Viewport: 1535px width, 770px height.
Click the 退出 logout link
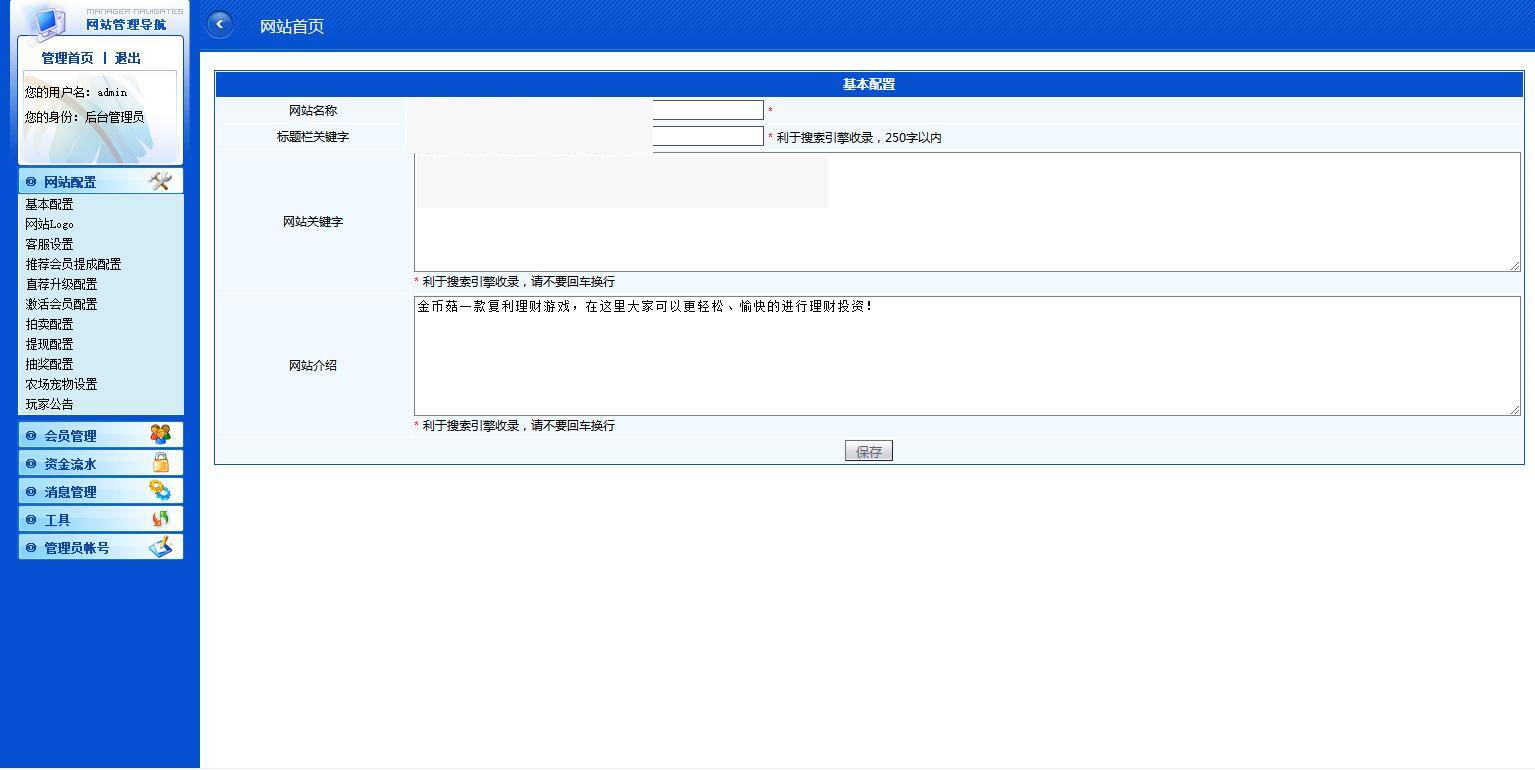[128, 58]
